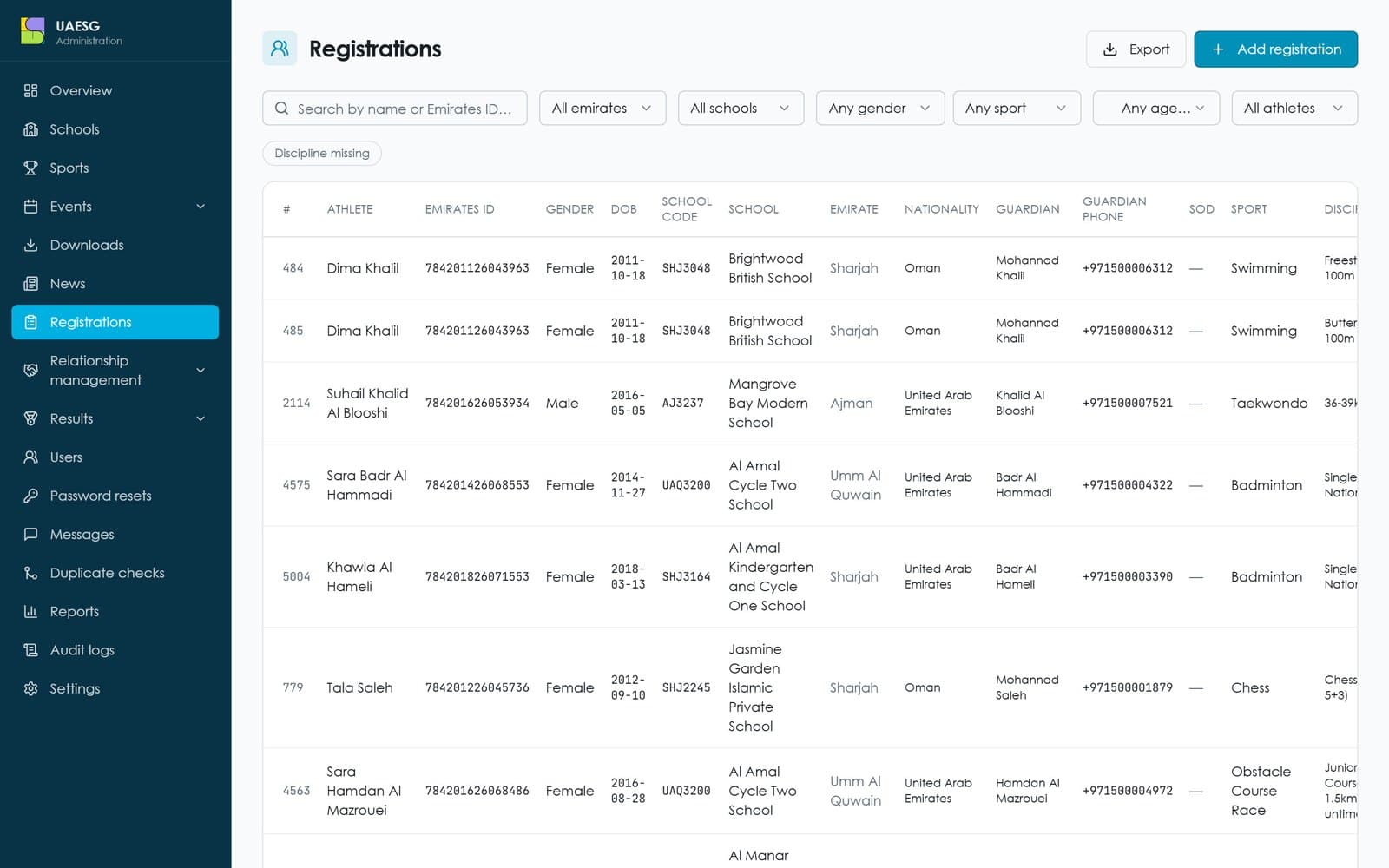Screen dimensions: 1389x868
Task: Click the Users person icon
Action: coord(30,457)
